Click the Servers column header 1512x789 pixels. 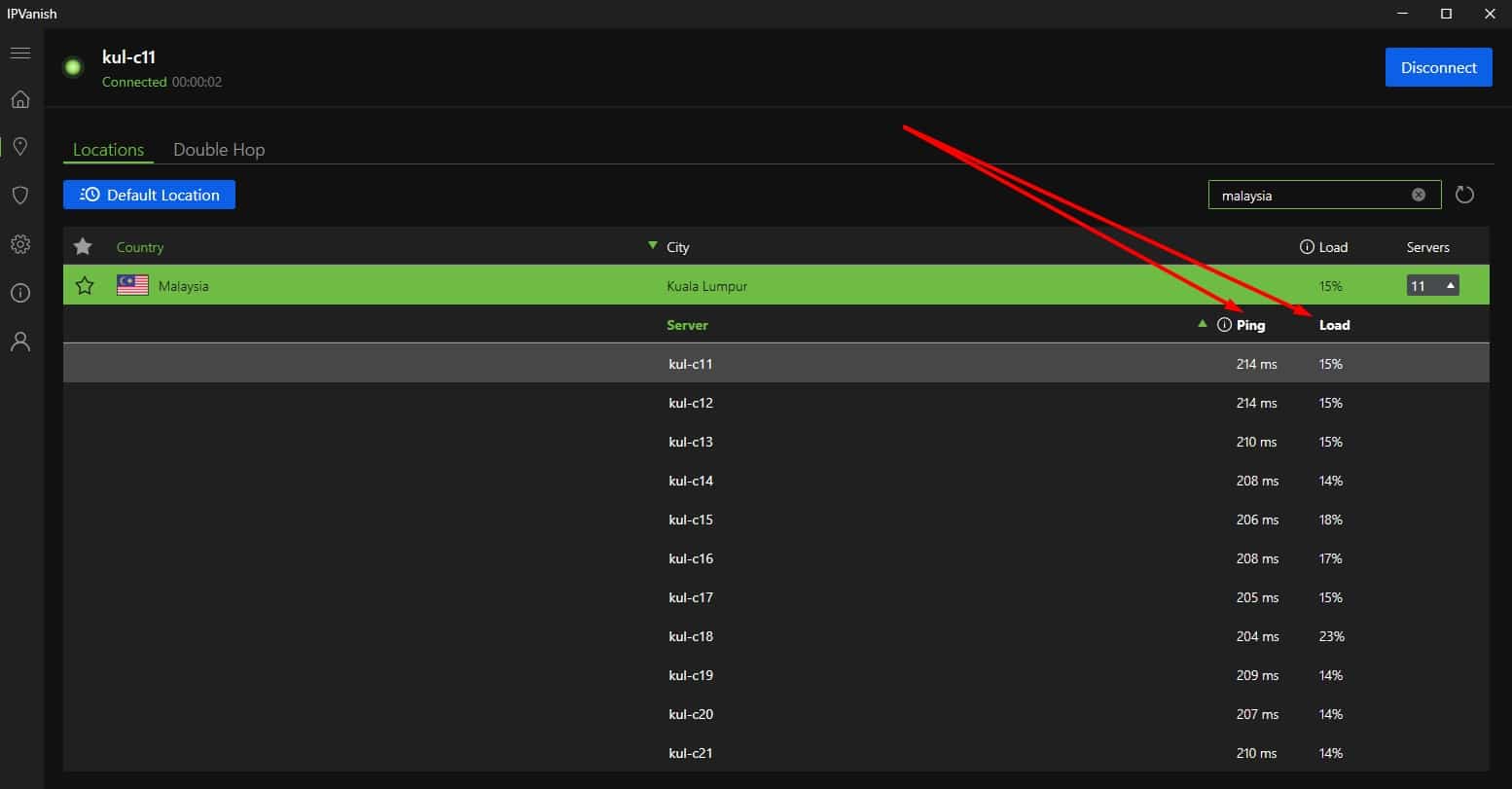tap(1427, 247)
